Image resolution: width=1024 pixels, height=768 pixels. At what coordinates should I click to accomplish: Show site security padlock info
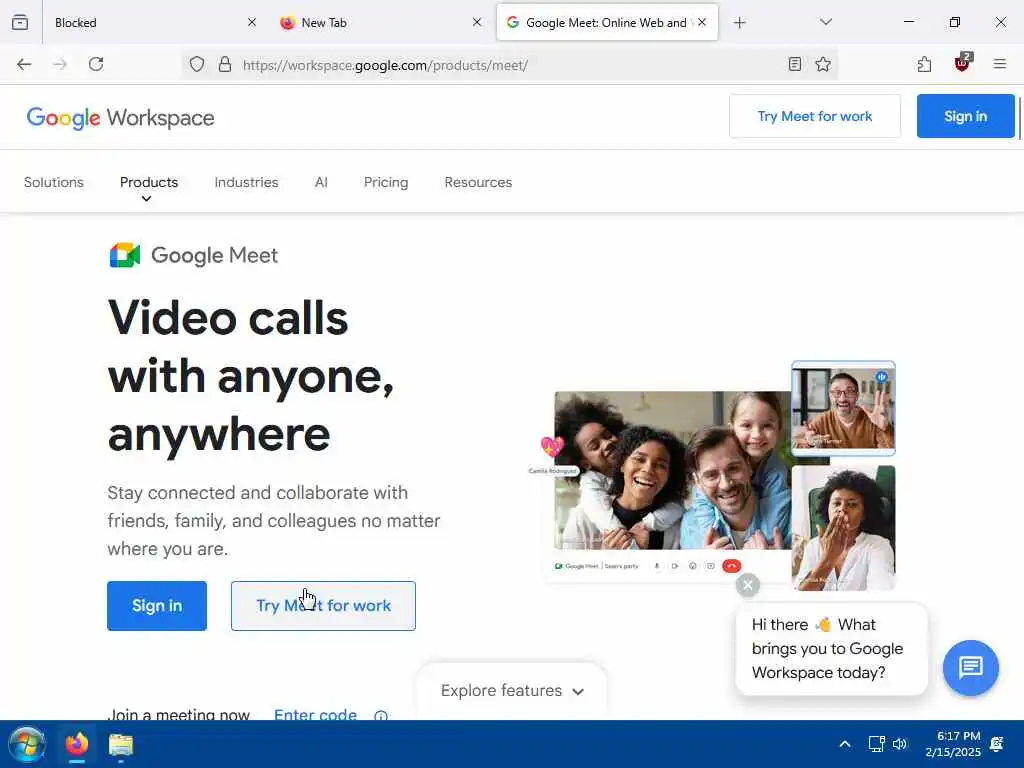coord(225,64)
